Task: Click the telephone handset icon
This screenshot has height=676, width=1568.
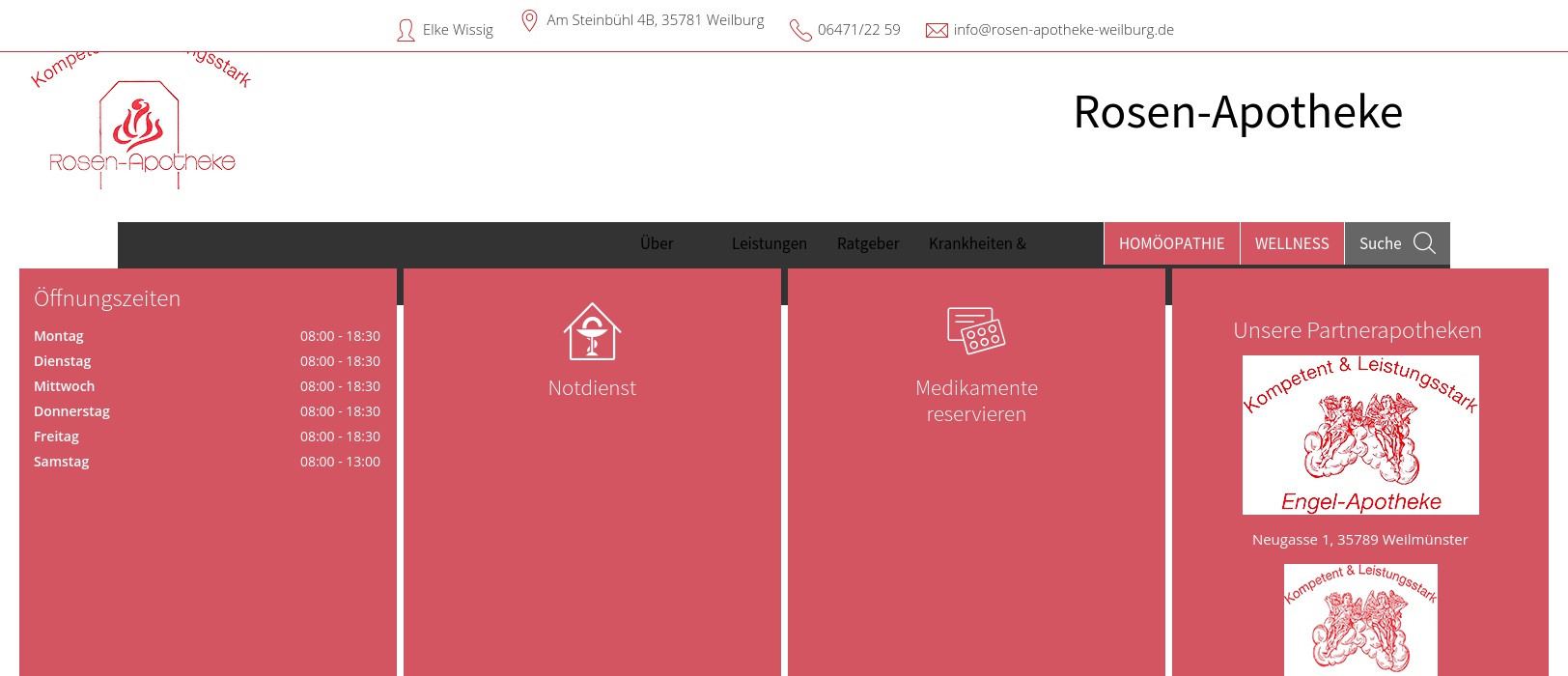Action: click(x=800, y=31)
